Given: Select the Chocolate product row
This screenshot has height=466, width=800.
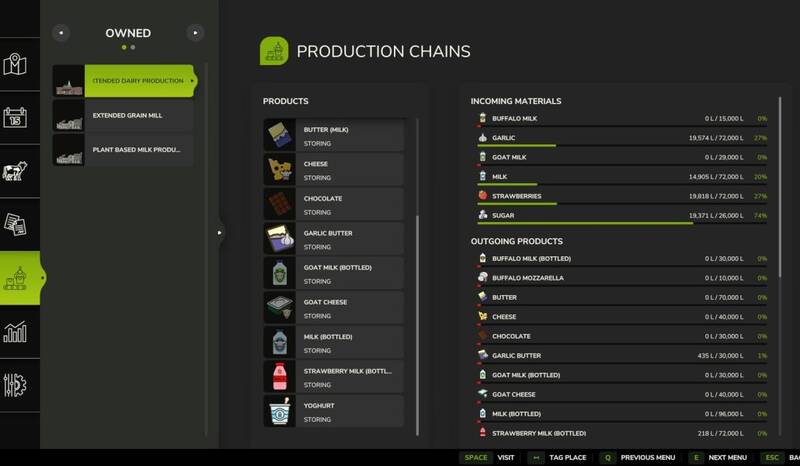Looking at the screenshot, I should (x=334, y=204).
